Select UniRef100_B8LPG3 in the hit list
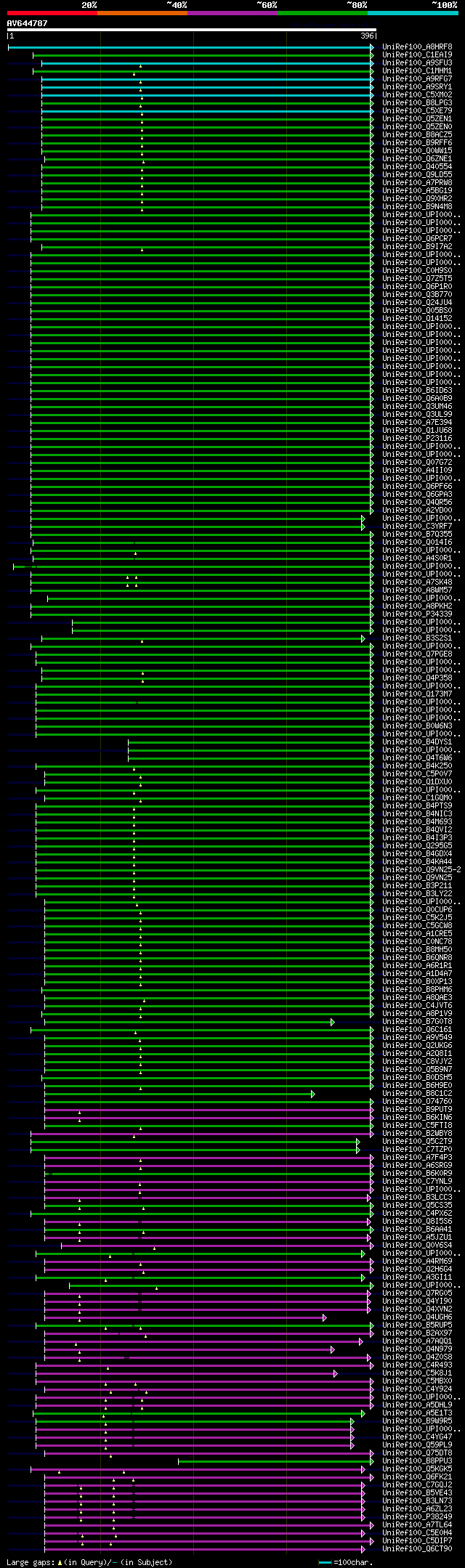Viewport: 465px width, 1568px height. click(417, 103)
